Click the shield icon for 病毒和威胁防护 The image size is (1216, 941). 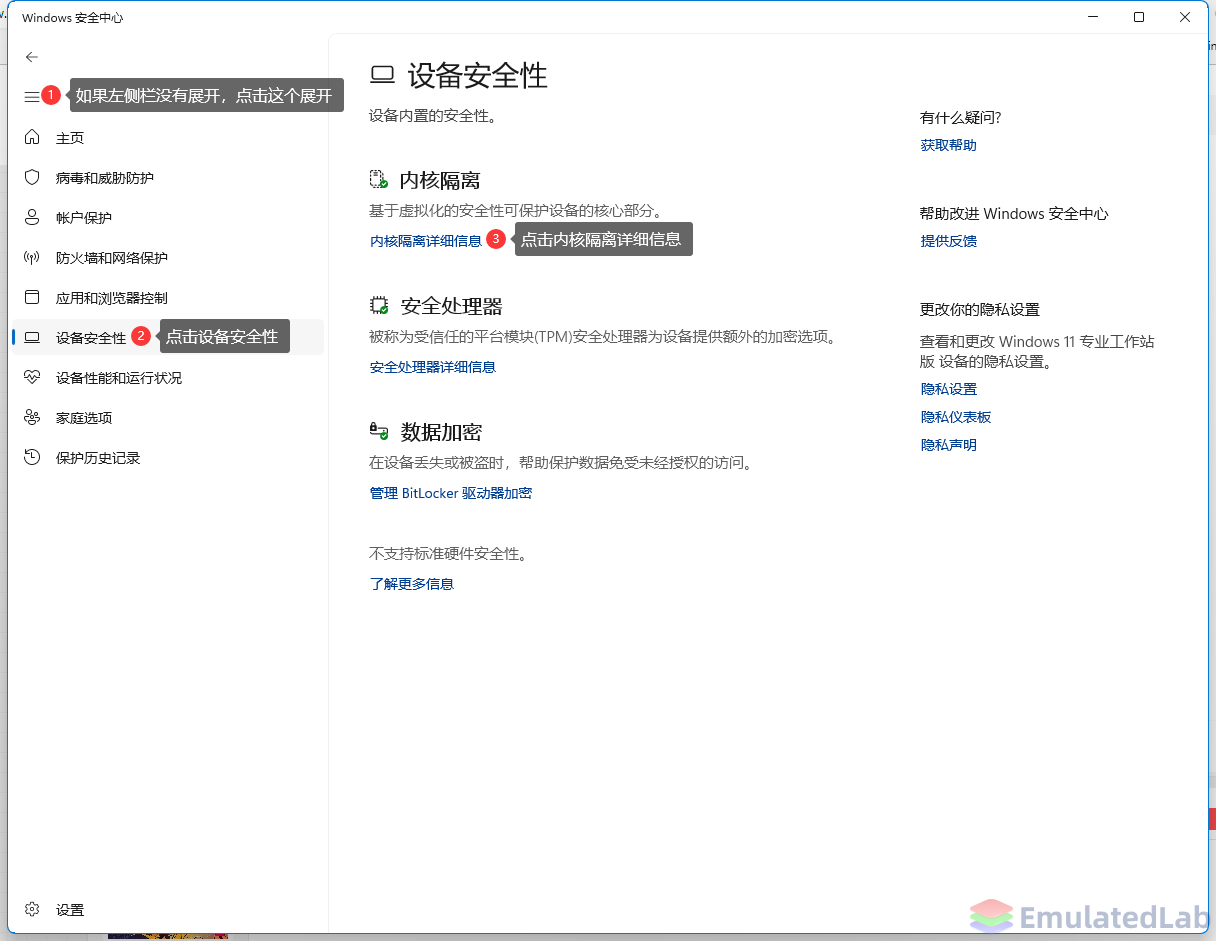coord(32,177)
